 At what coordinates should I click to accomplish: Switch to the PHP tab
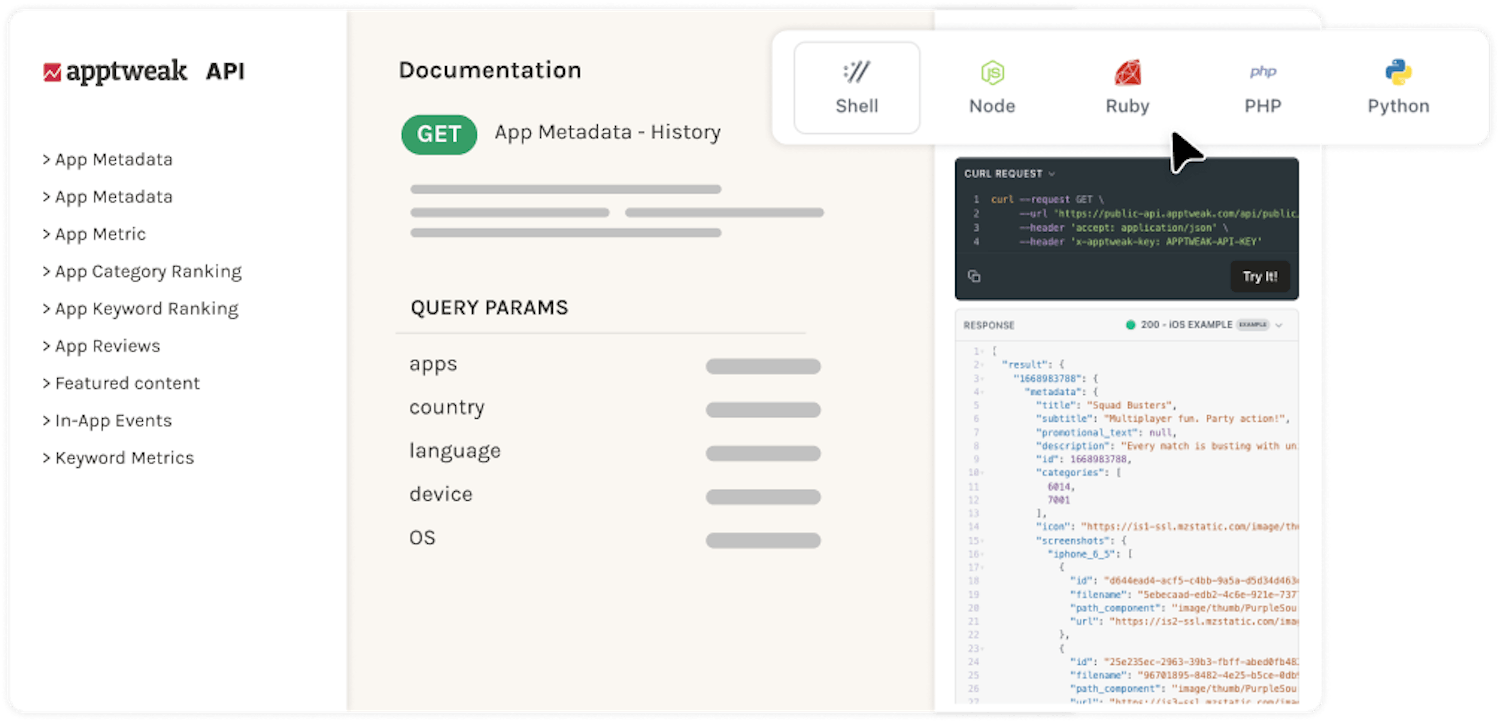(x=1262, y=87)
